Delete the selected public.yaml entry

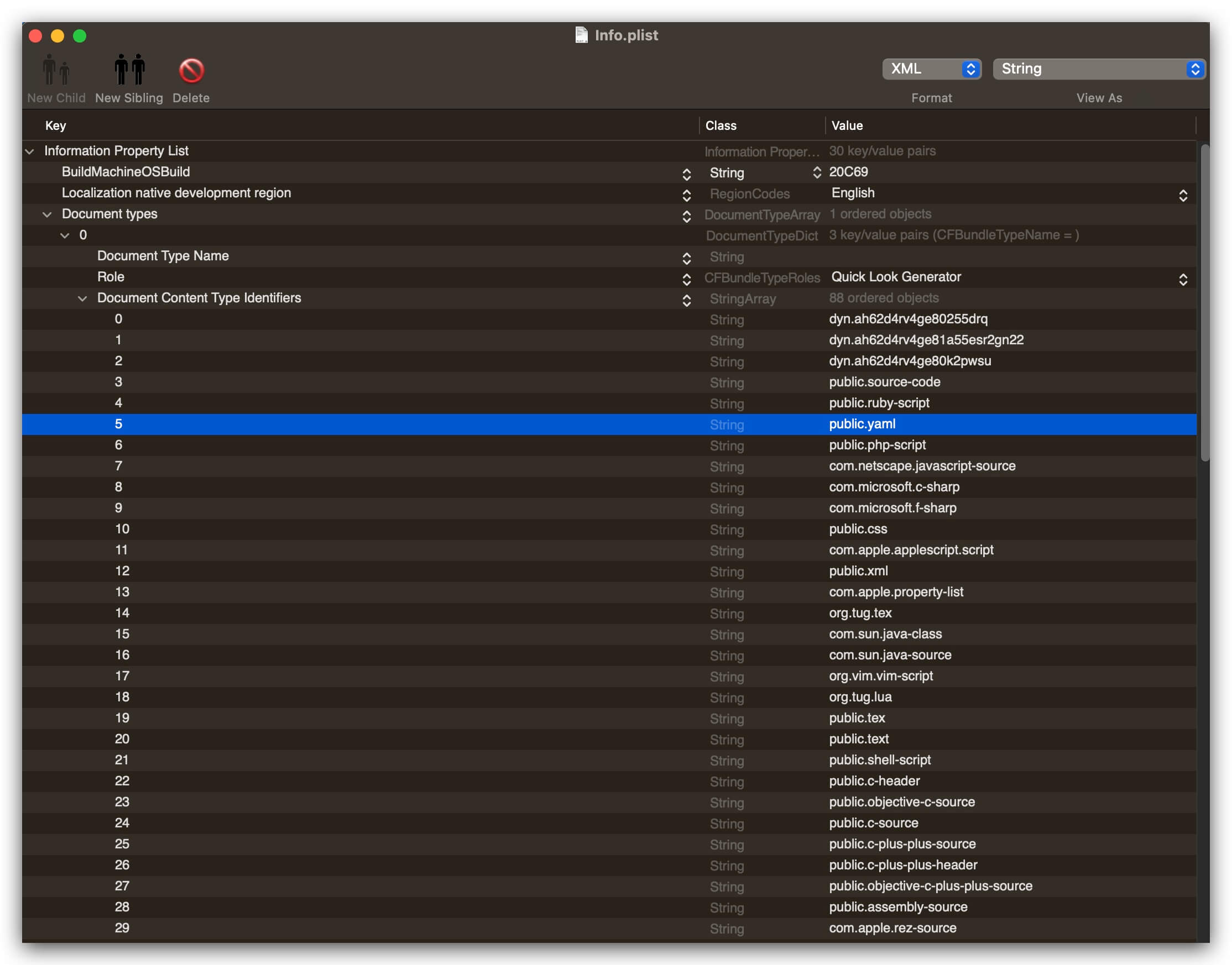click(190, 71)
